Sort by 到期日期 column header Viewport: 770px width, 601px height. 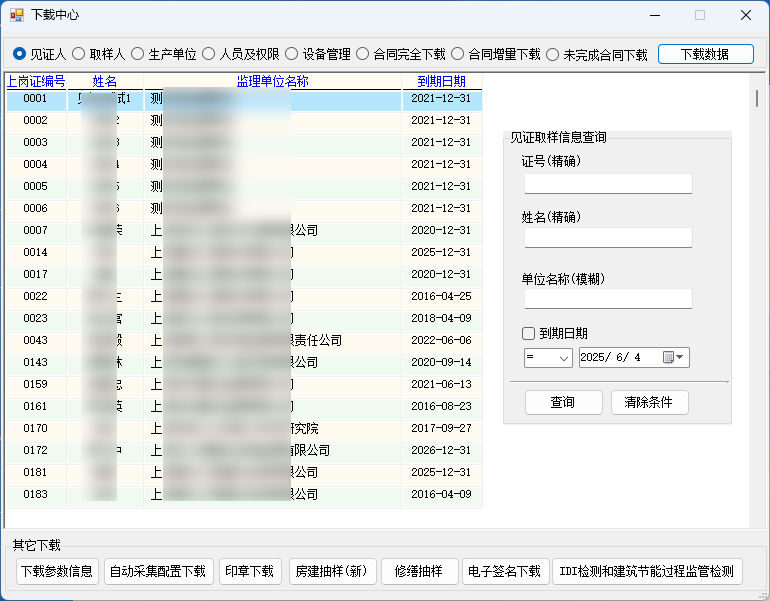441,82
